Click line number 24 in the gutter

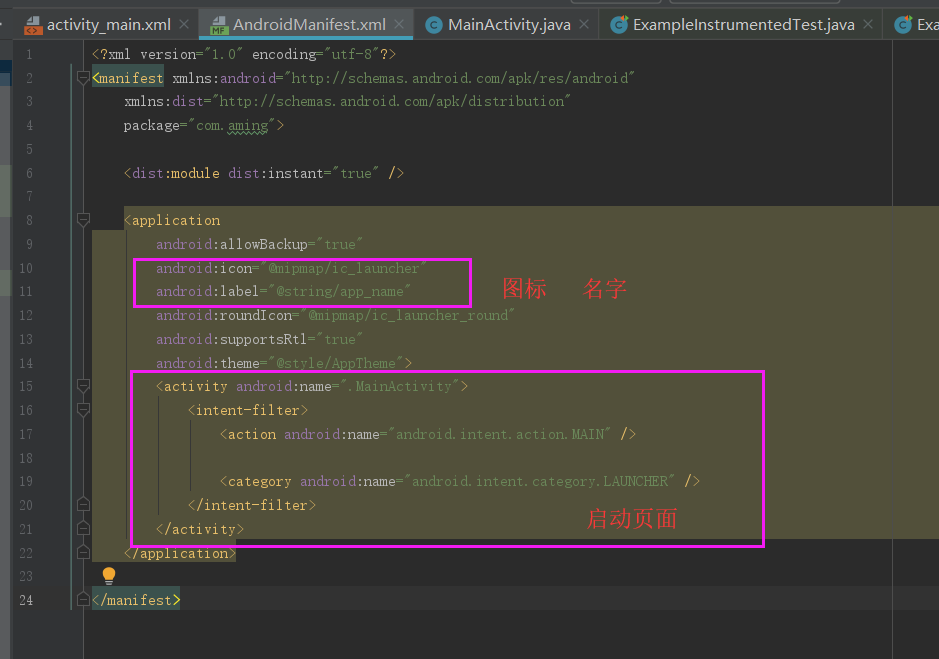(x=26, y=600)
